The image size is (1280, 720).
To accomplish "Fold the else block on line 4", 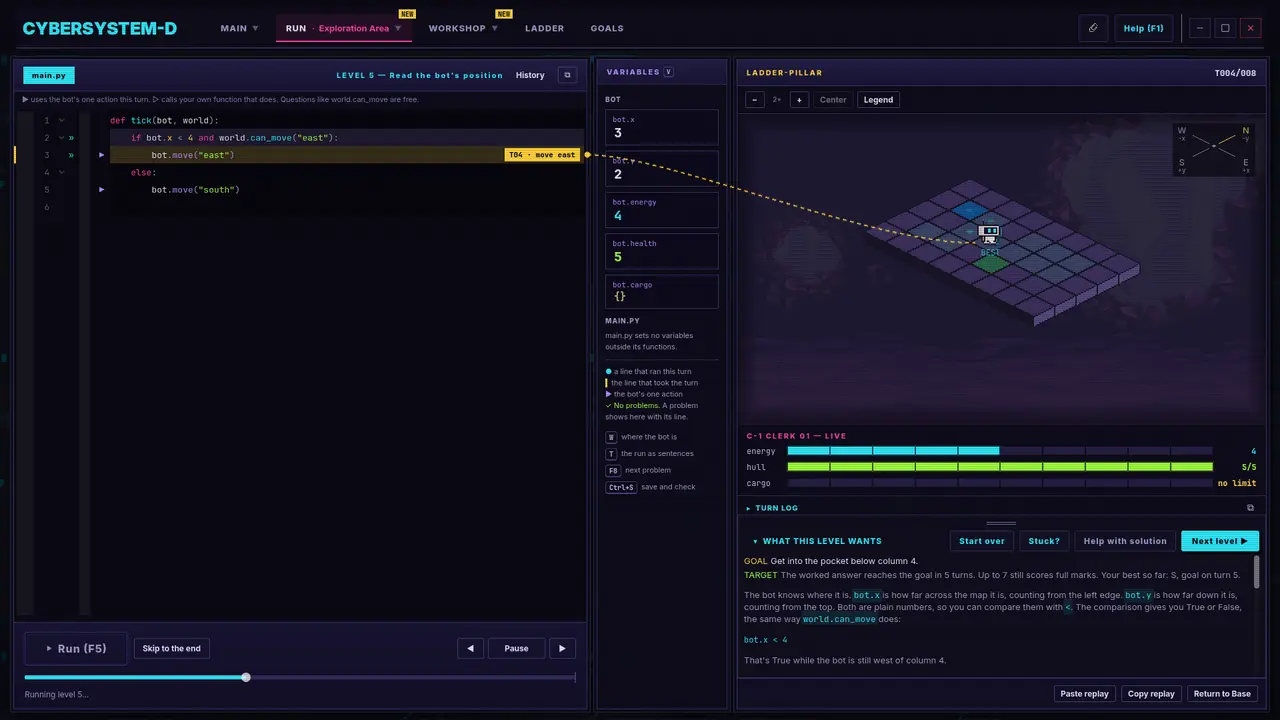I will point(61,172).
